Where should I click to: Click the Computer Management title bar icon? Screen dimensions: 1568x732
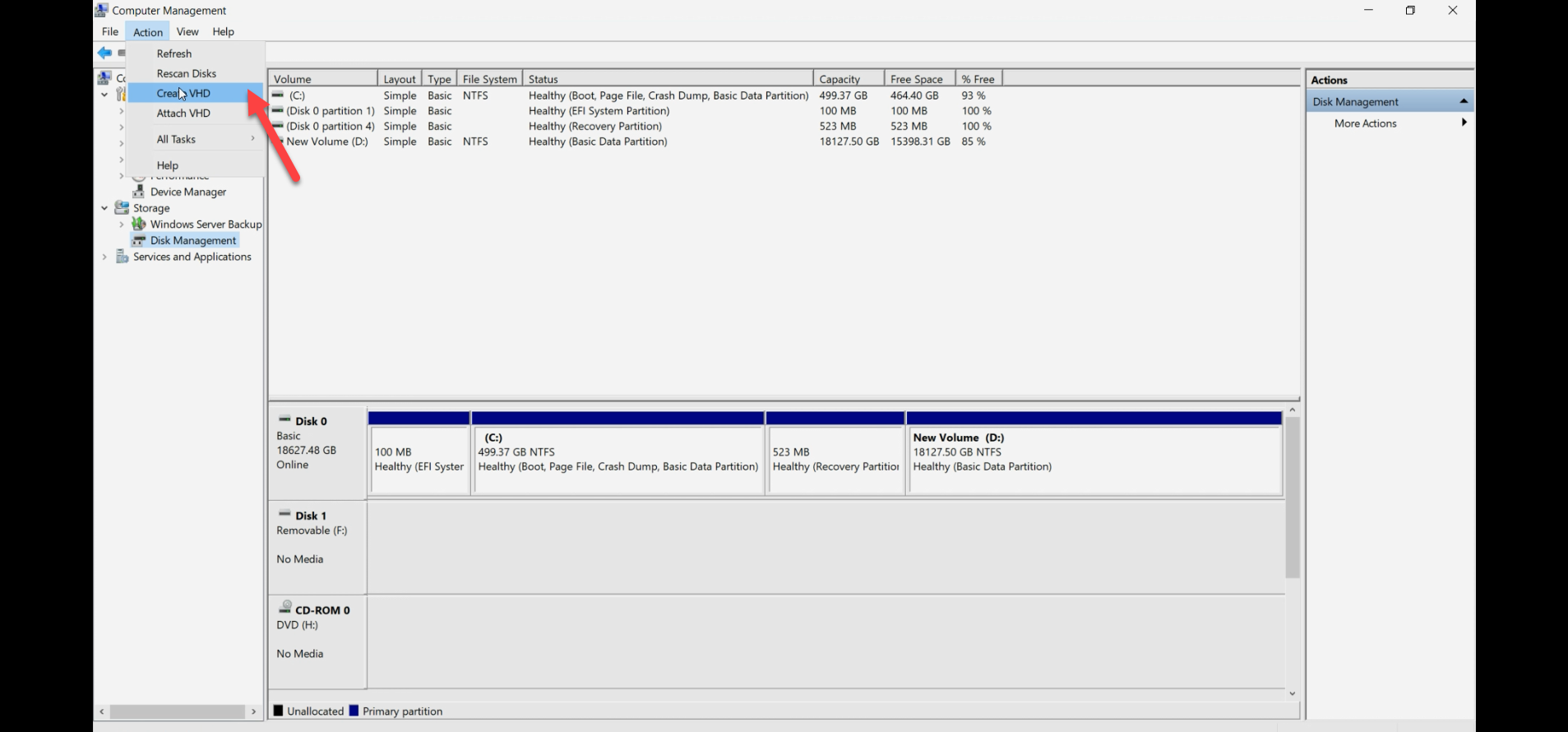click(101, 10)
